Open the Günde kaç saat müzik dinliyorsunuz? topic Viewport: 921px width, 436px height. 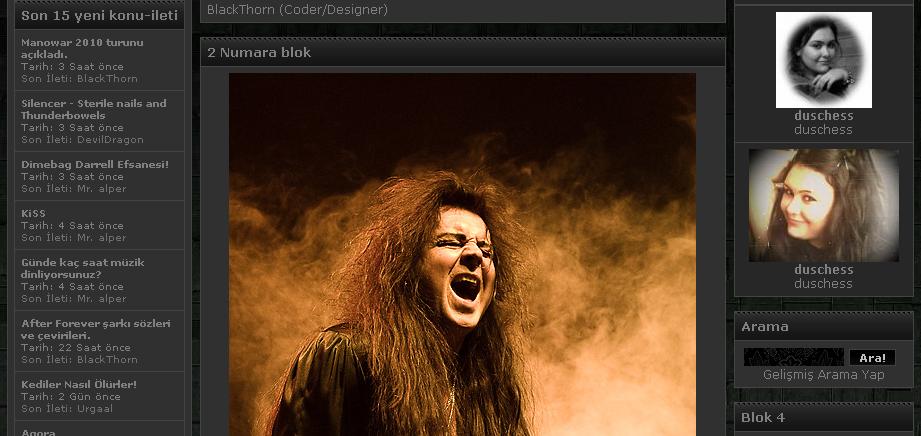pyautogui.click(x=82, y=268)
